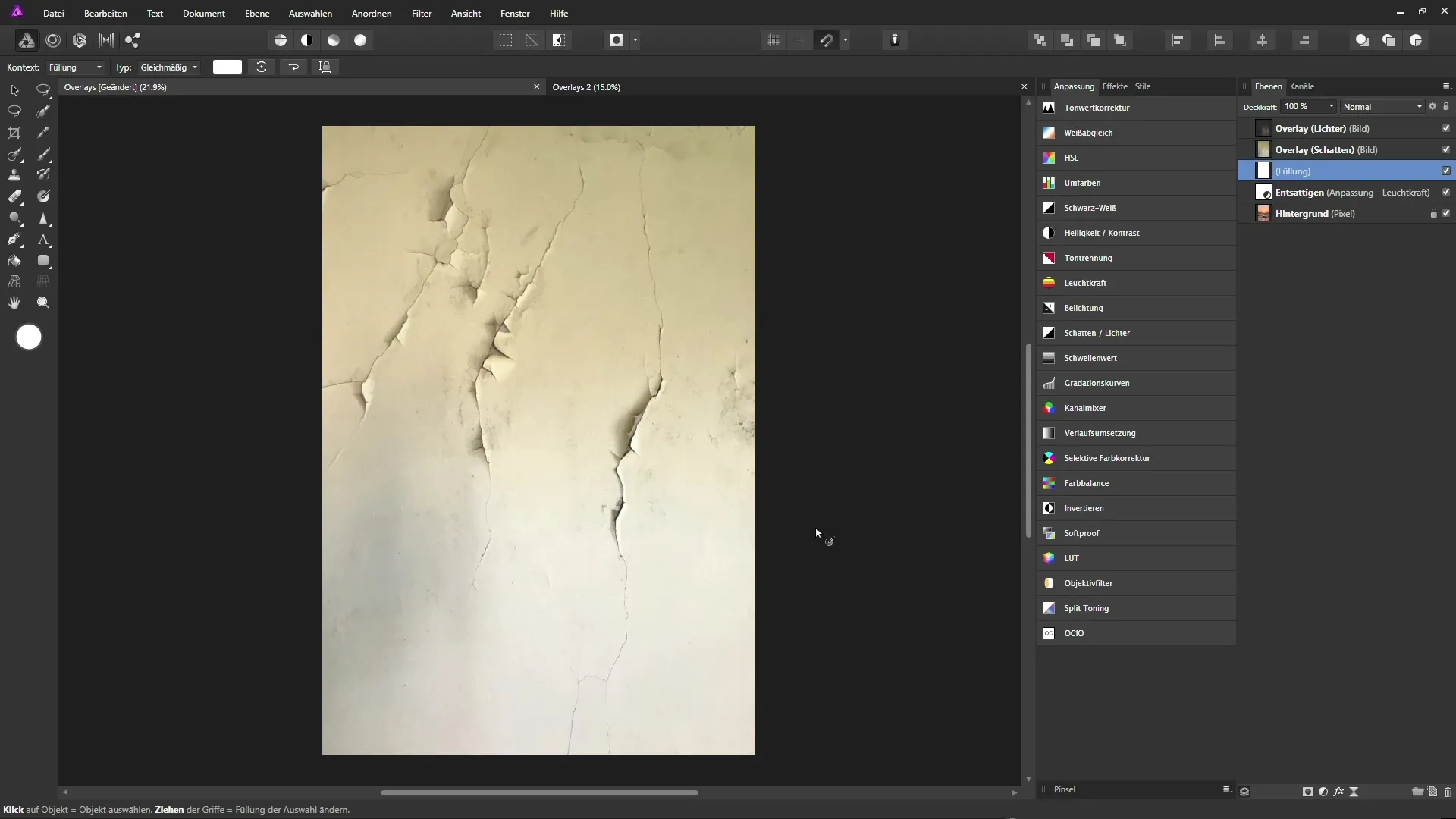
Task: Open the Filter menu
Action: tap(422, 14)
